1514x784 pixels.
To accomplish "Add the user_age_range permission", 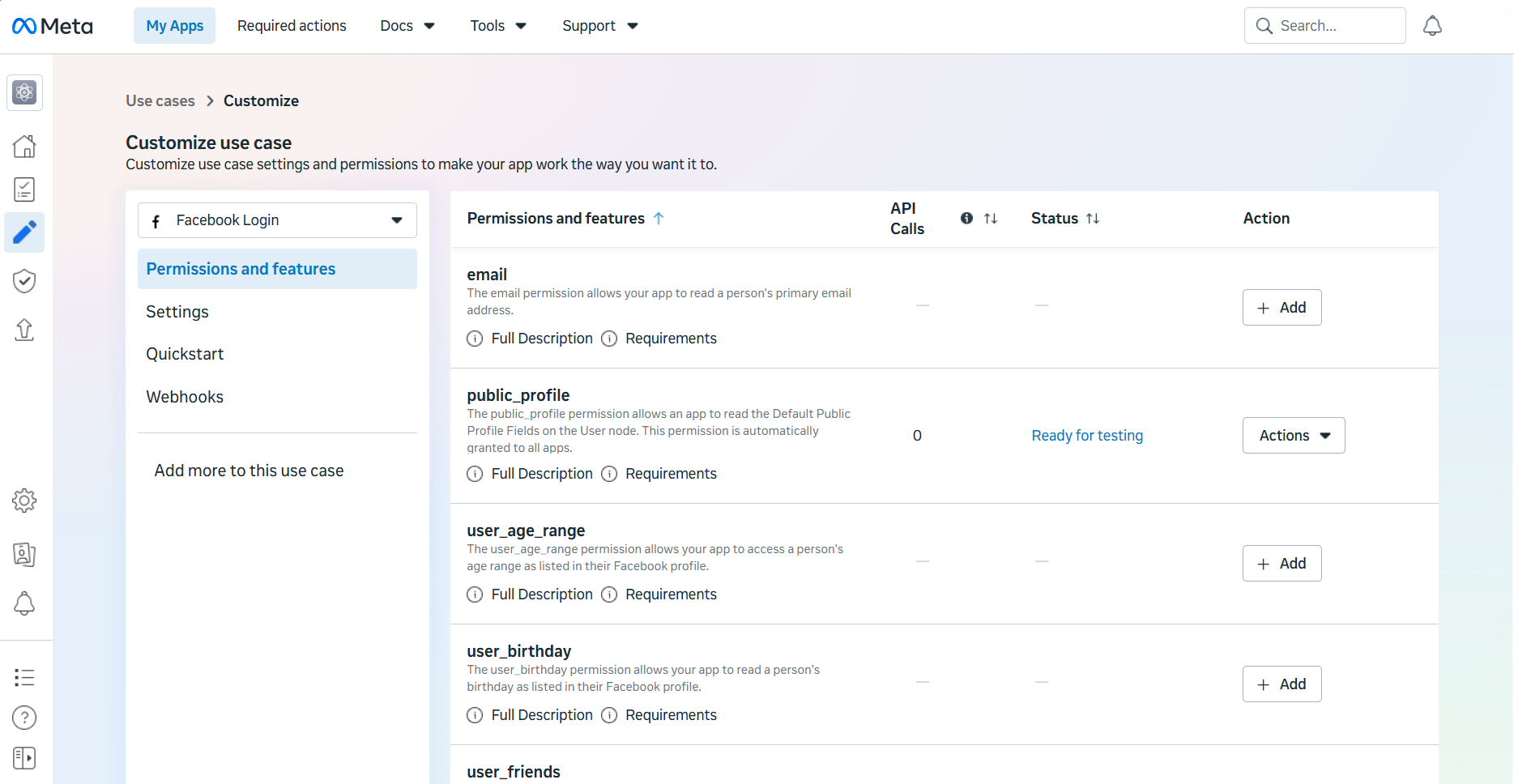I will point(1282,564).
